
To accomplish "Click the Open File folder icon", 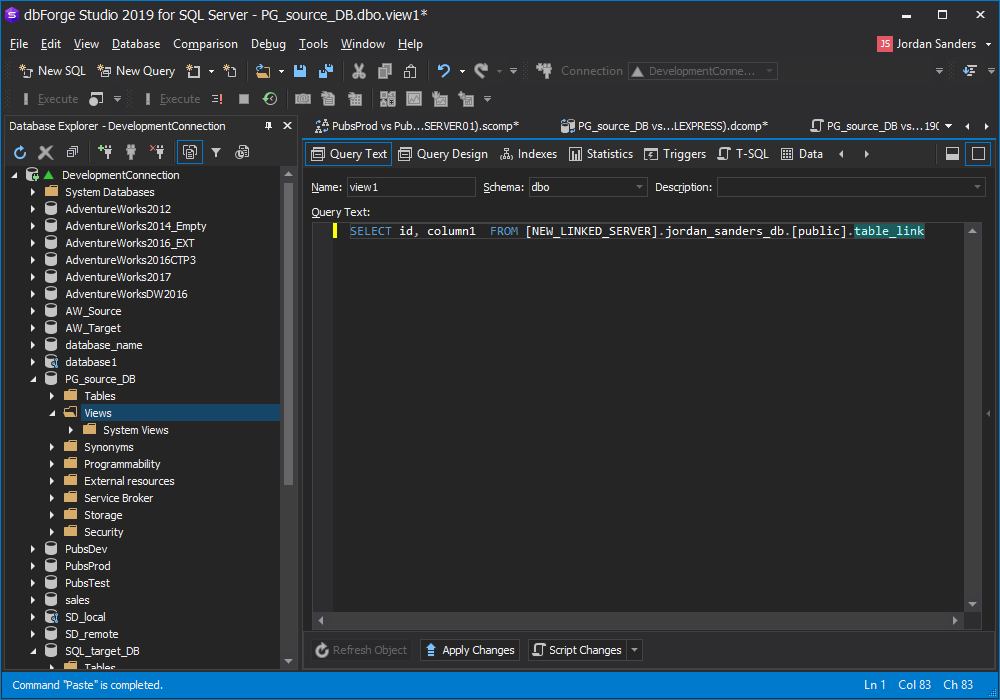I will pos(263,71).
